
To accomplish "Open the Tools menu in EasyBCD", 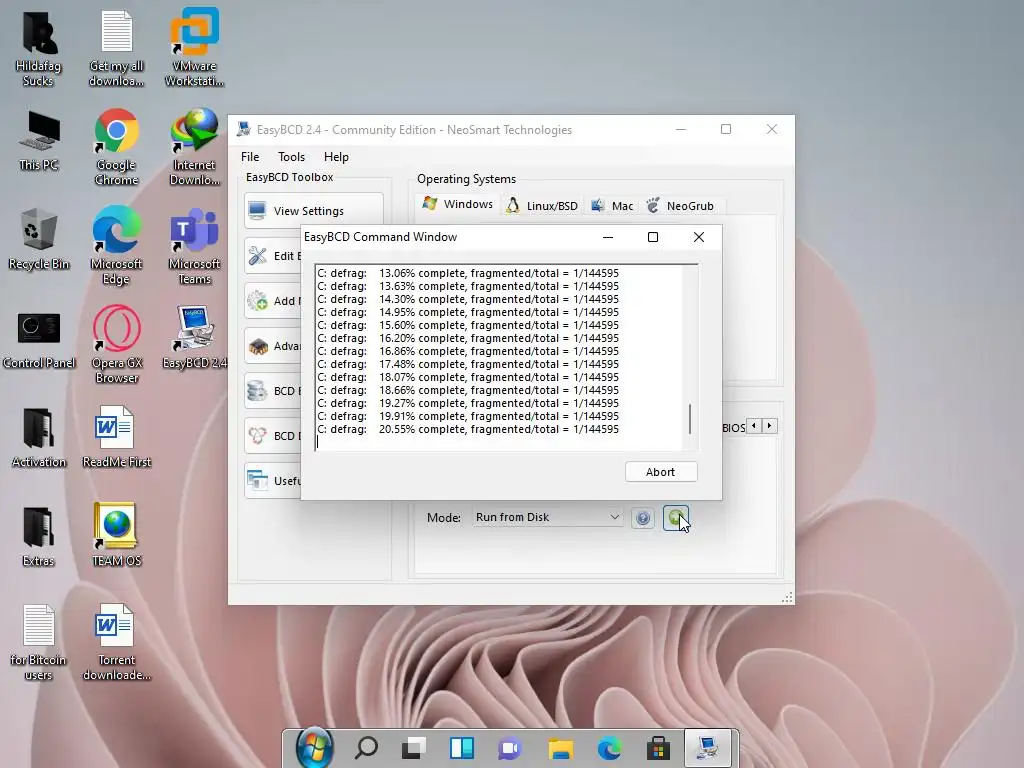I will (291, 157).
